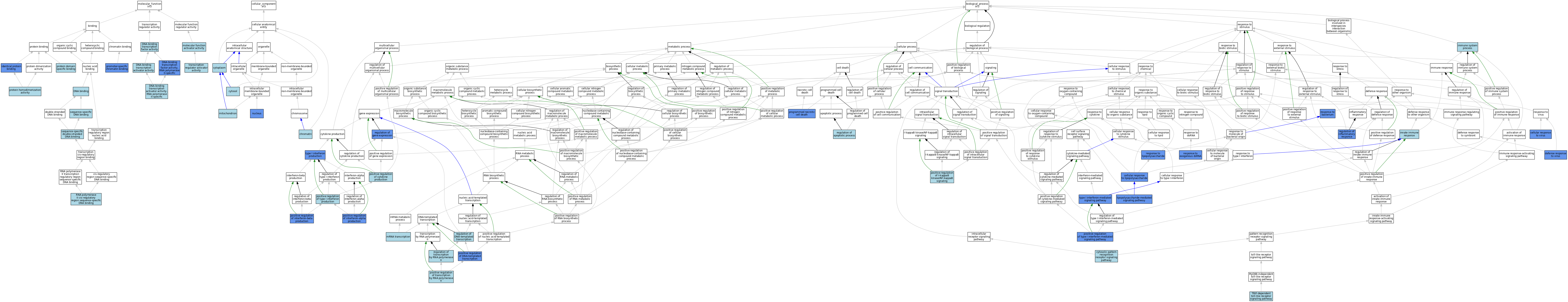The height and width of the screenshot is (302, 1568).
Task: Click the 'necrotic cell death' node
Action: tap(805, 91)
